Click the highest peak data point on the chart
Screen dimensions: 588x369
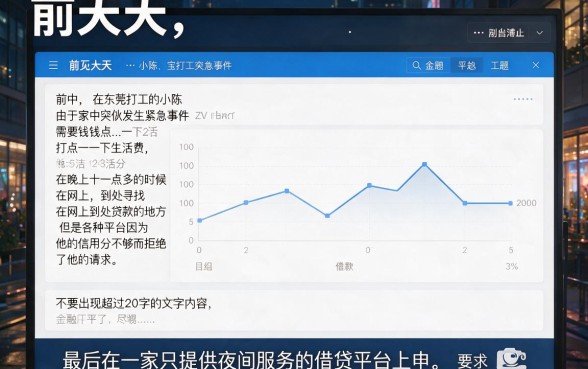pos(424,164)
